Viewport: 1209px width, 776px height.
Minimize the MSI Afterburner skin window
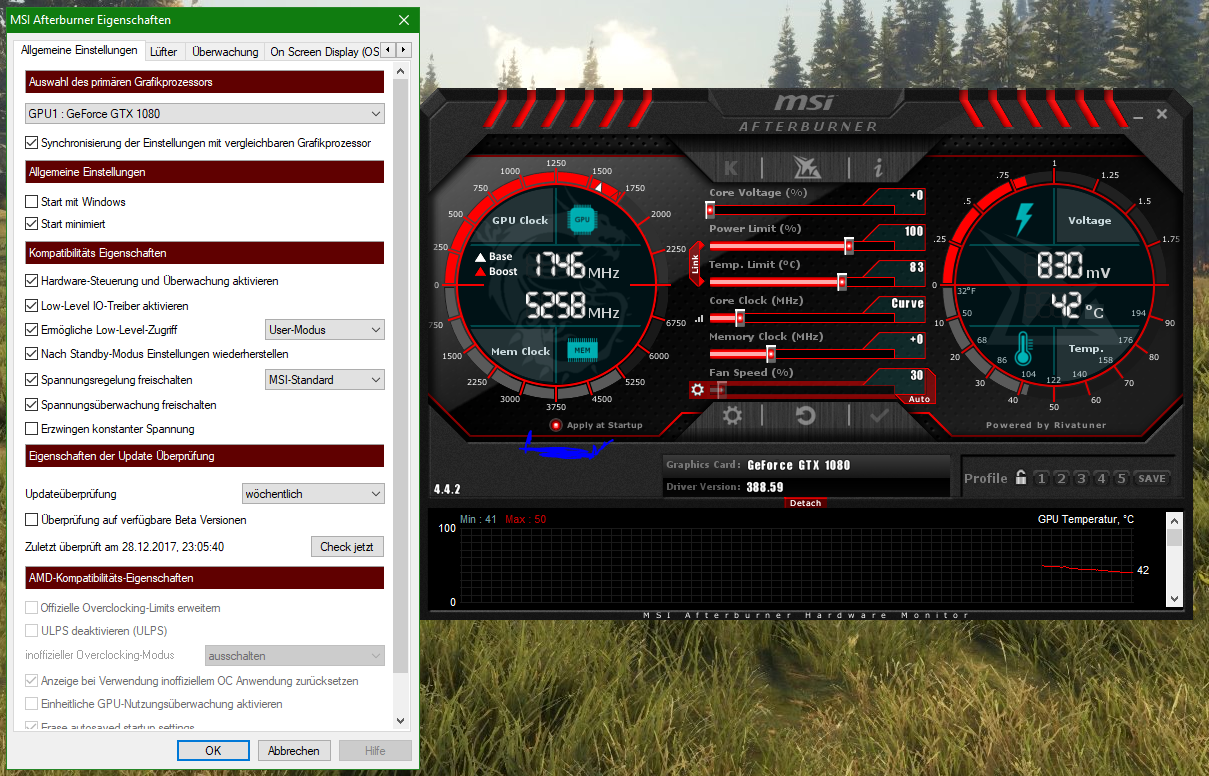1137,116
